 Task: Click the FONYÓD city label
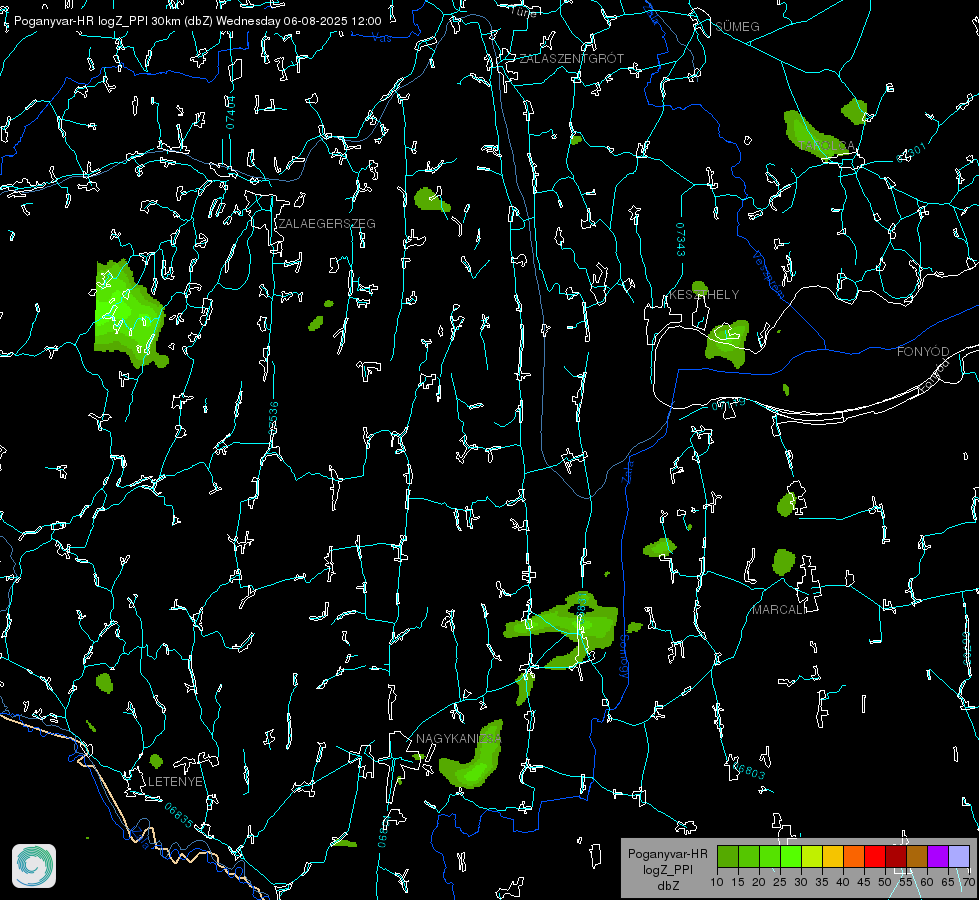[923, 352]
